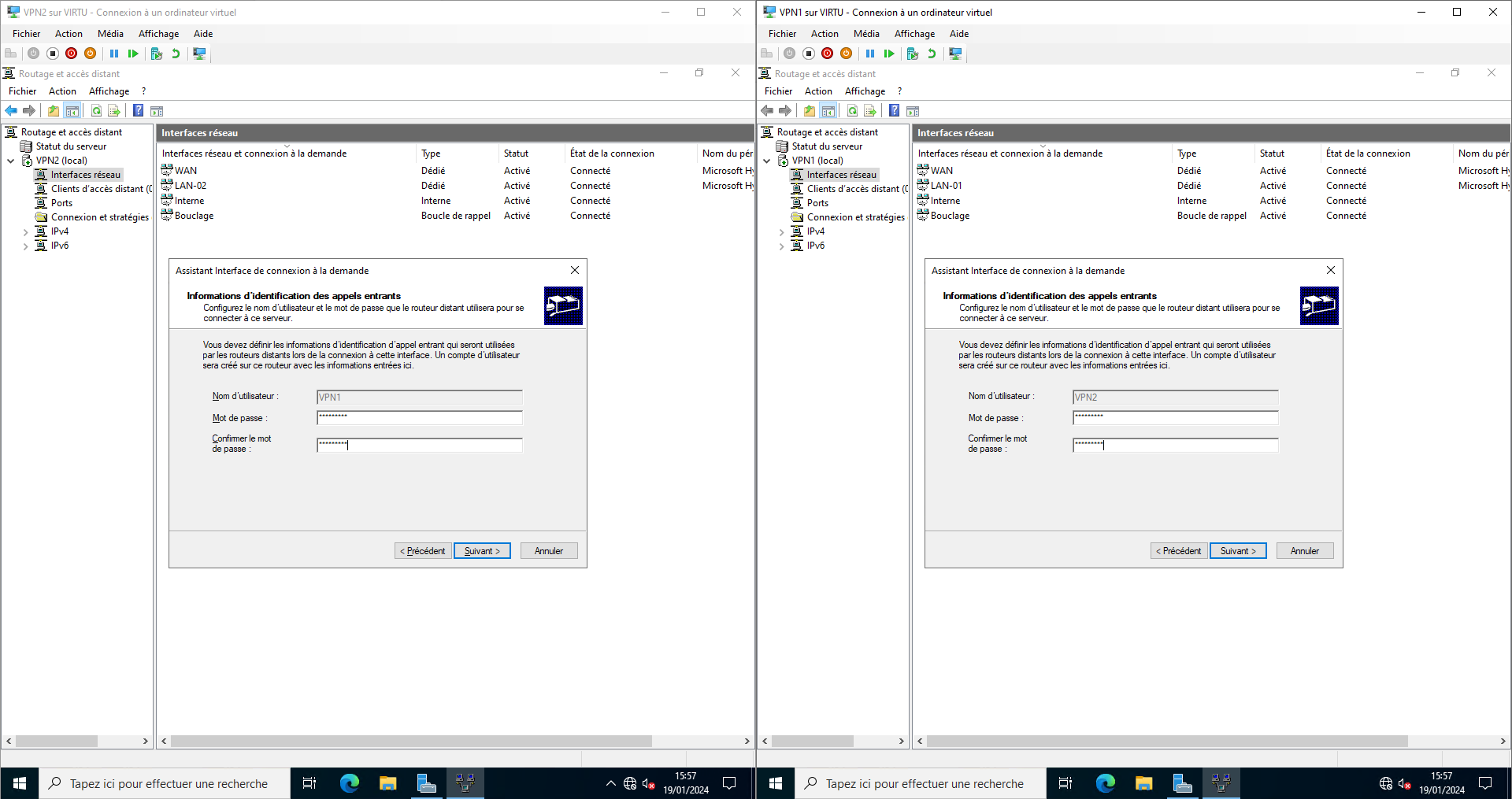1512x799 pixels.
Task: Click the Enhanced session icon in VPN2 toolbar
Action: point(199,54)
